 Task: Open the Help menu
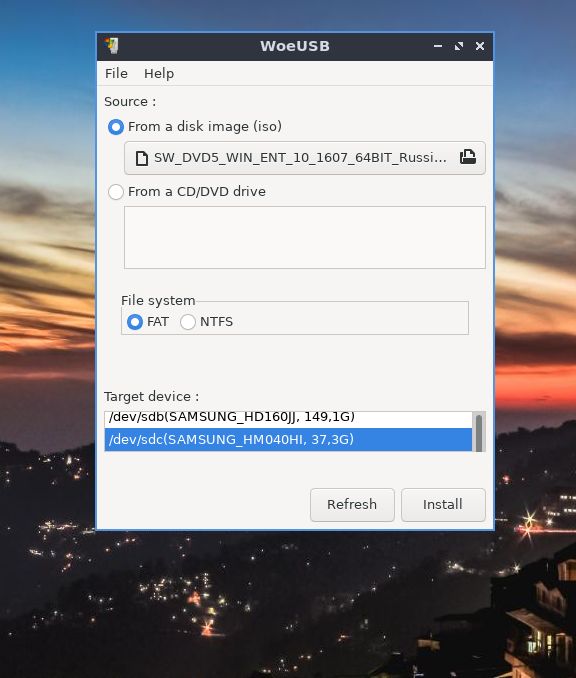click(x=159, y=74)
